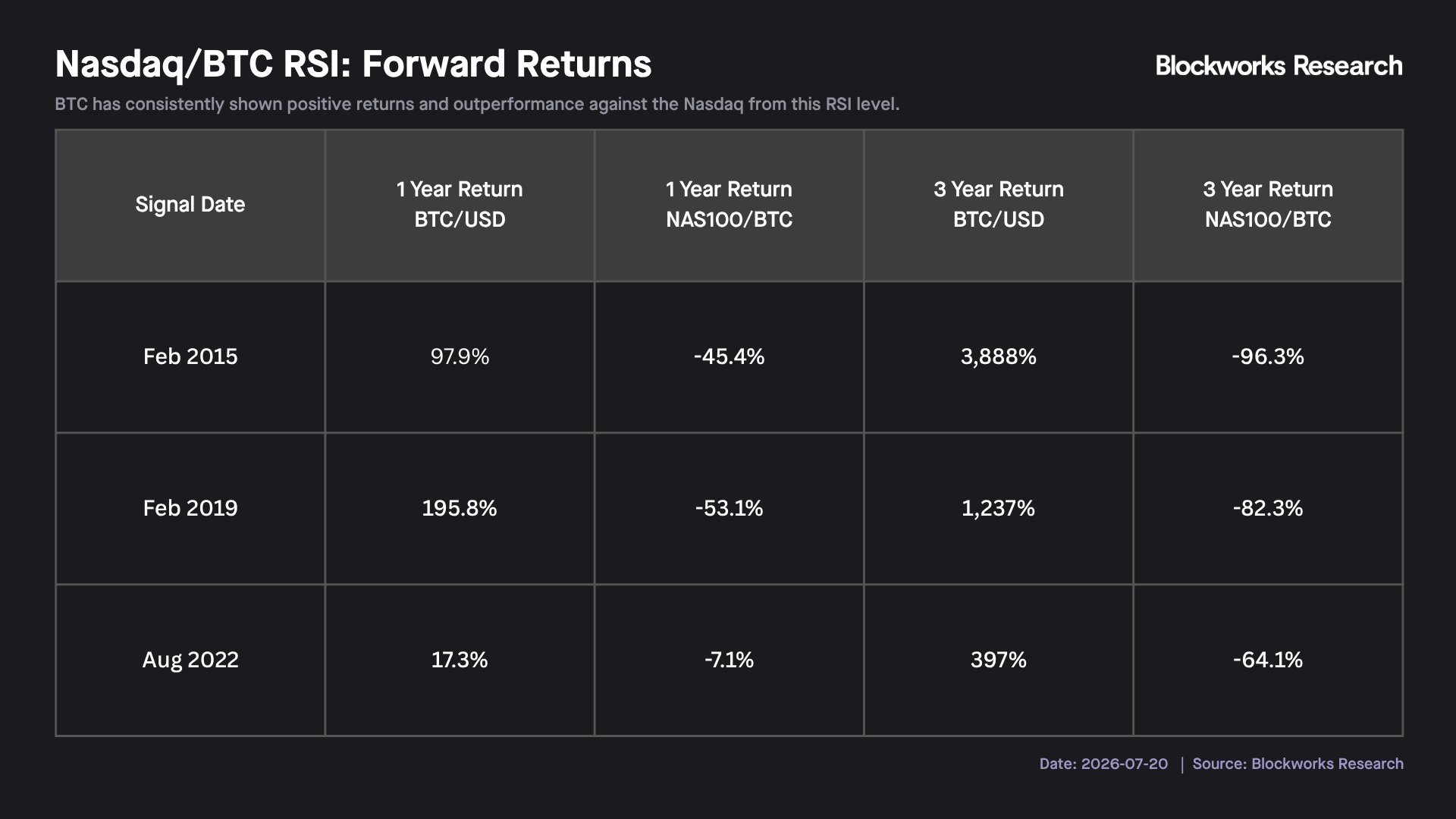Click the Feb 2015 signal date cell
This screenshot has height=819, width=1456.
190,357
